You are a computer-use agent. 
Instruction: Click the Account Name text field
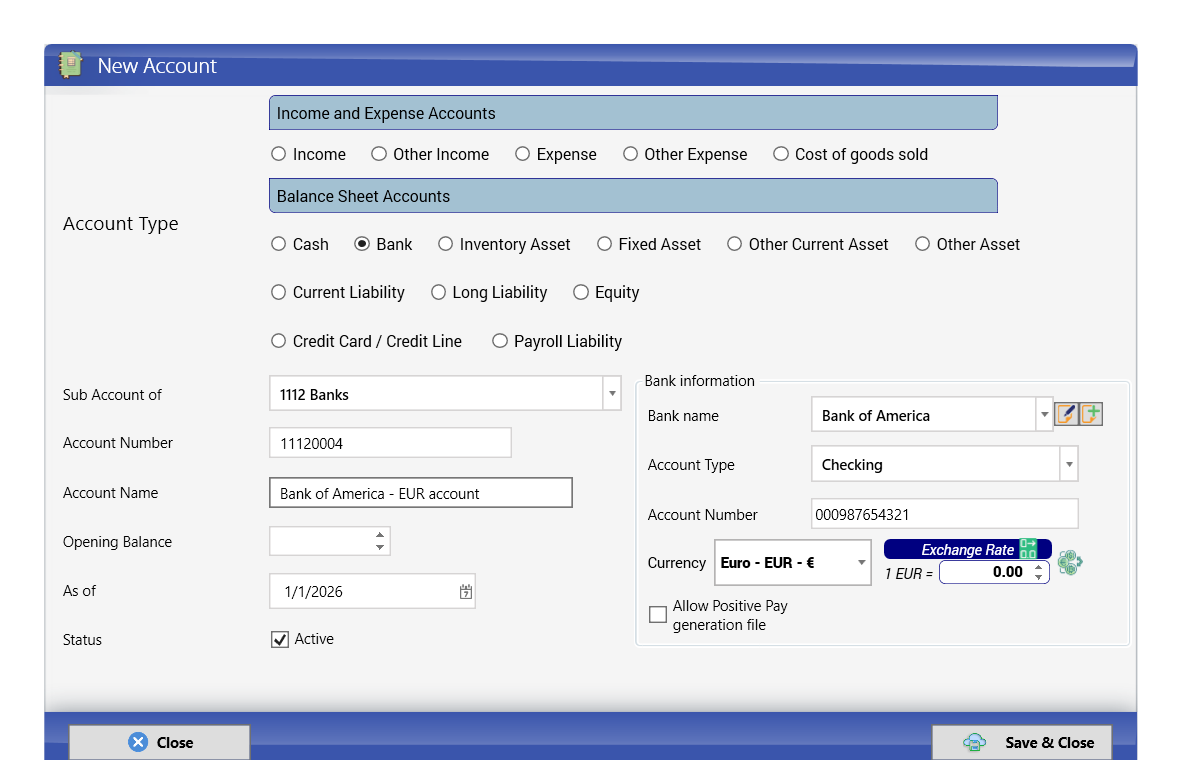click(x=421, y=493)
